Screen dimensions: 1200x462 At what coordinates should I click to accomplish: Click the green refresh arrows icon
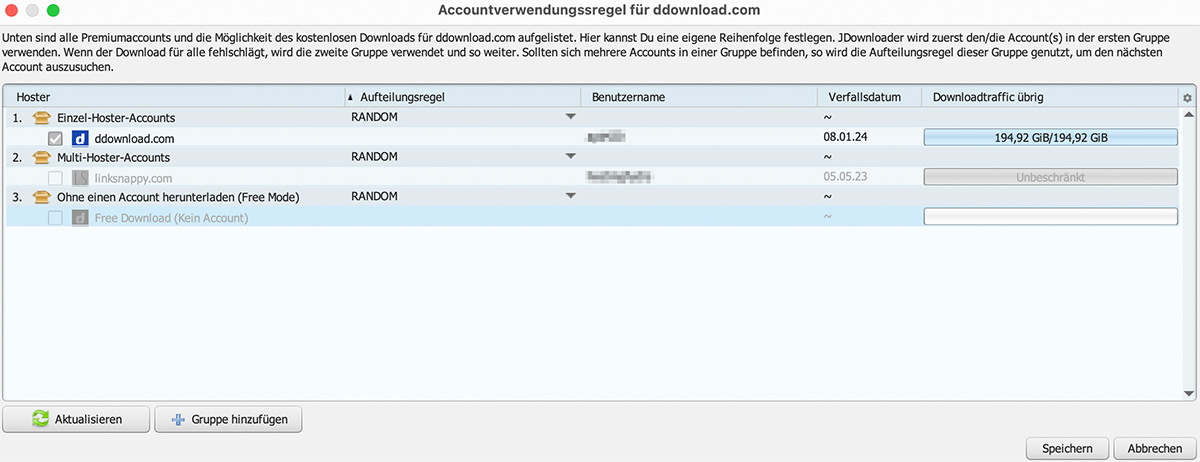point(40,419)
